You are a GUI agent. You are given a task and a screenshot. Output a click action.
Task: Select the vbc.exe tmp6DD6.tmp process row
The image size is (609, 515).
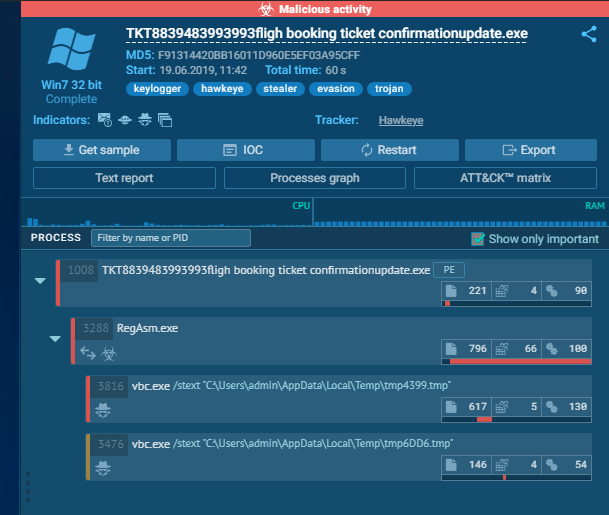pyautogui.click(x=339, y=457)
